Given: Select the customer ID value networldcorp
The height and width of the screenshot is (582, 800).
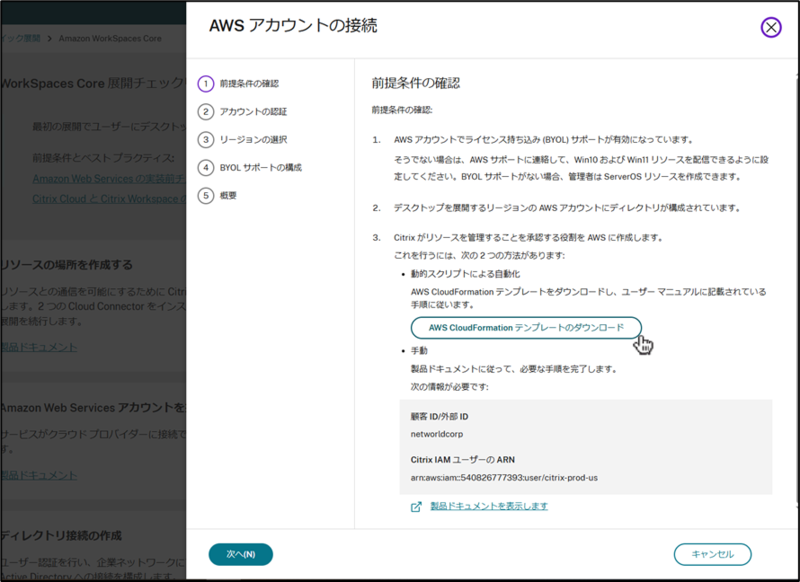Looking at the screenshot, I should (x=437, y=434).
